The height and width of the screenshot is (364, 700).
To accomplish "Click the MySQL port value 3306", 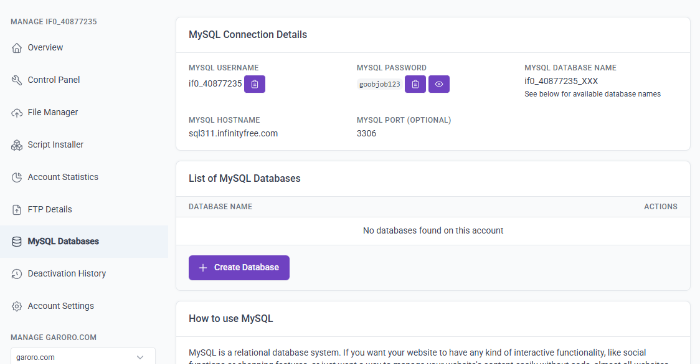I will click(x=366, y=133).
